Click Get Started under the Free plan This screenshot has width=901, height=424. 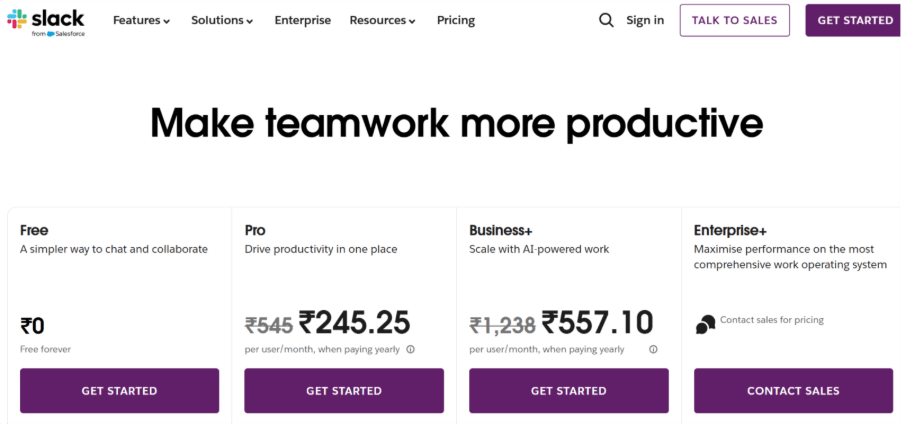(119, 391)
